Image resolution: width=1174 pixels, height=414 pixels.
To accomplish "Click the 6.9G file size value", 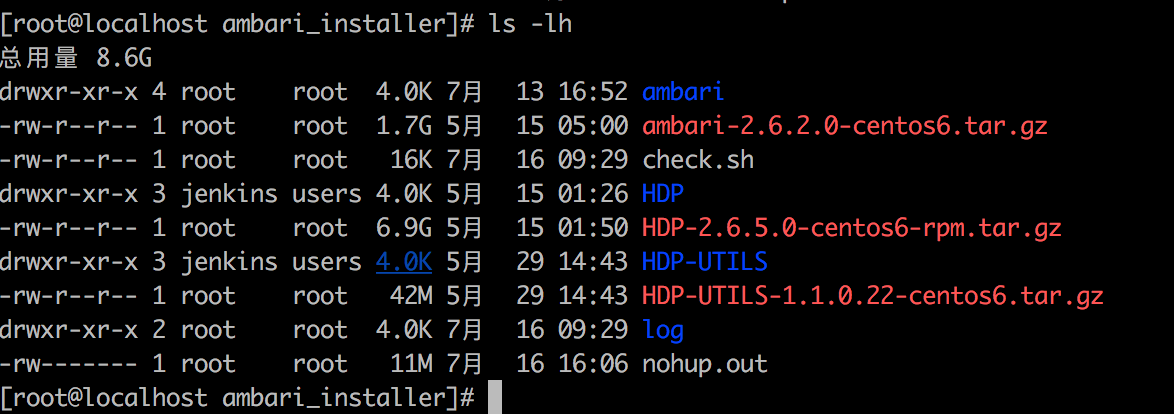I will click(x=404, y=228).
